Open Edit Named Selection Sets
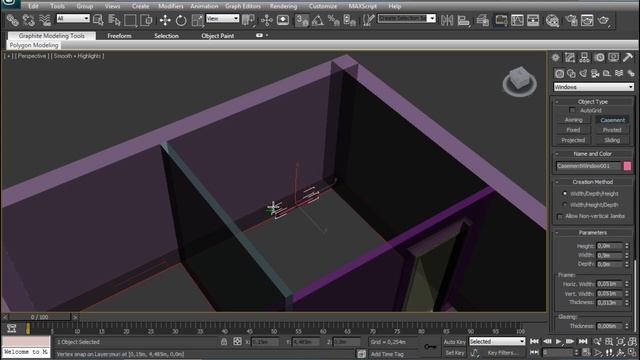Viewport: 640px width, 360px height. pyautogui.click(x=368, y=20)
